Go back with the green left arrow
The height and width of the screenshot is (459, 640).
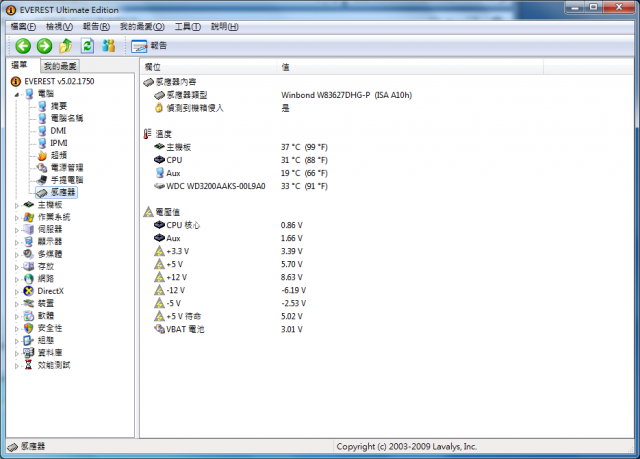(23, 46)
